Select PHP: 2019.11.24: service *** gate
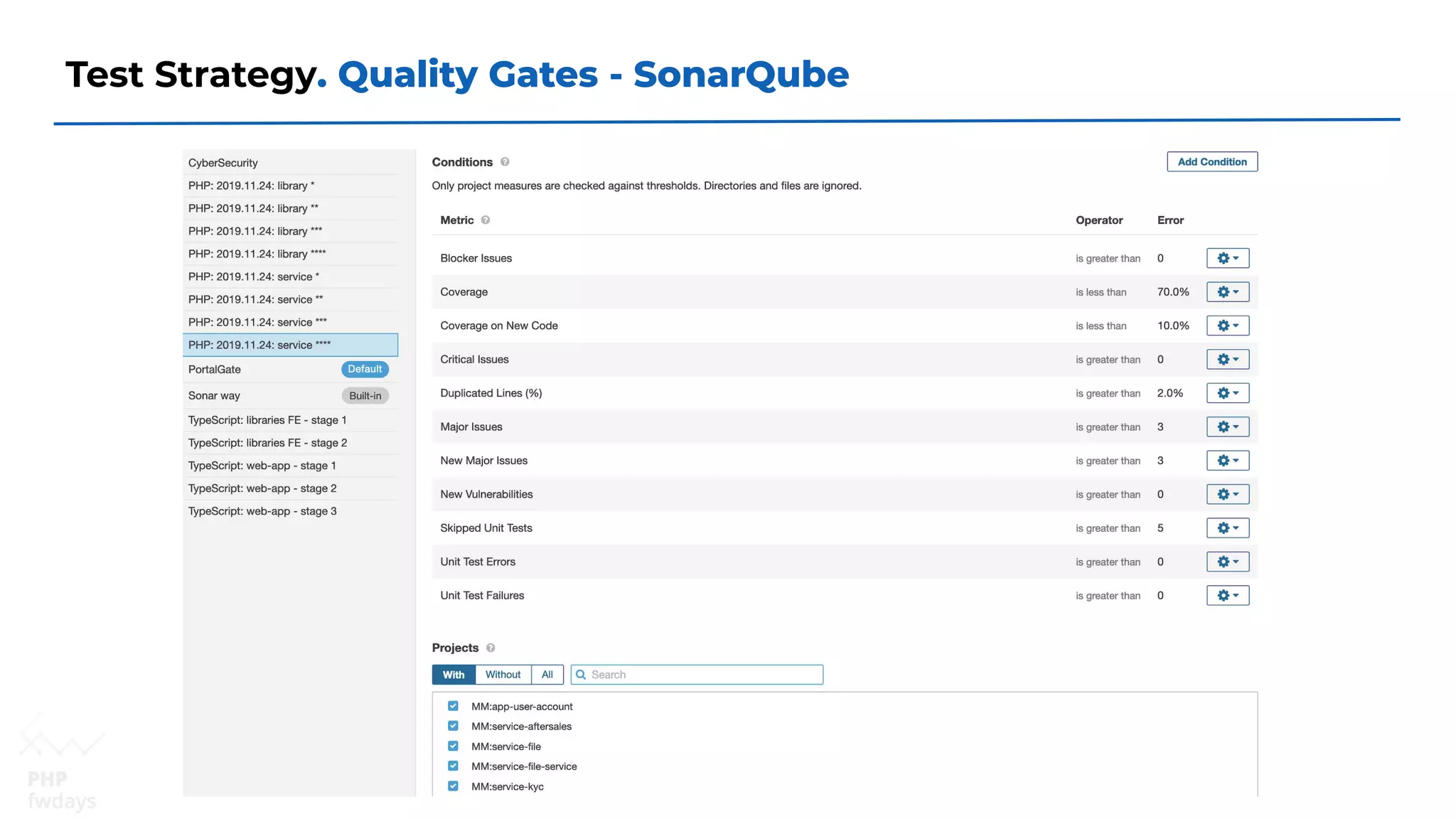Screen dimensions: 1456x819 pos(290,322)
